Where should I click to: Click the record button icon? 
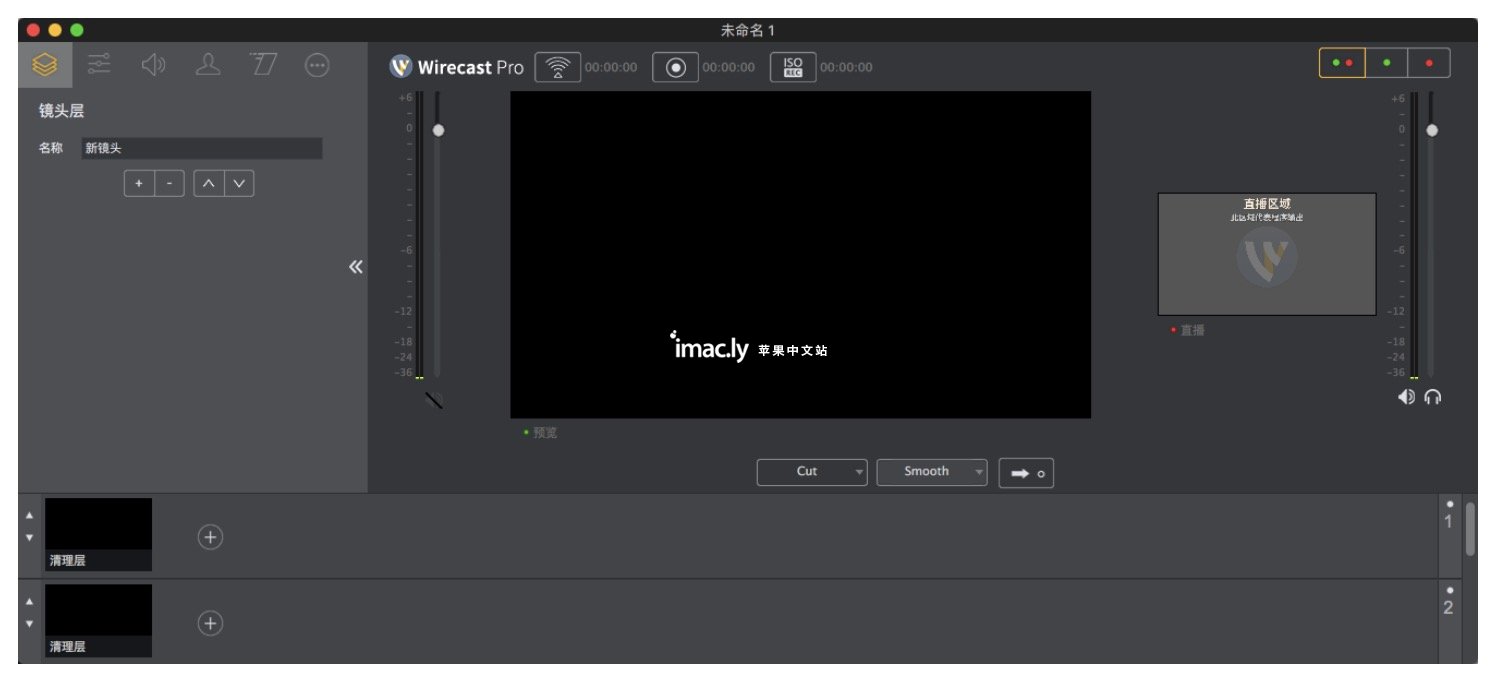pyautogui.click(x=675, y=67)
